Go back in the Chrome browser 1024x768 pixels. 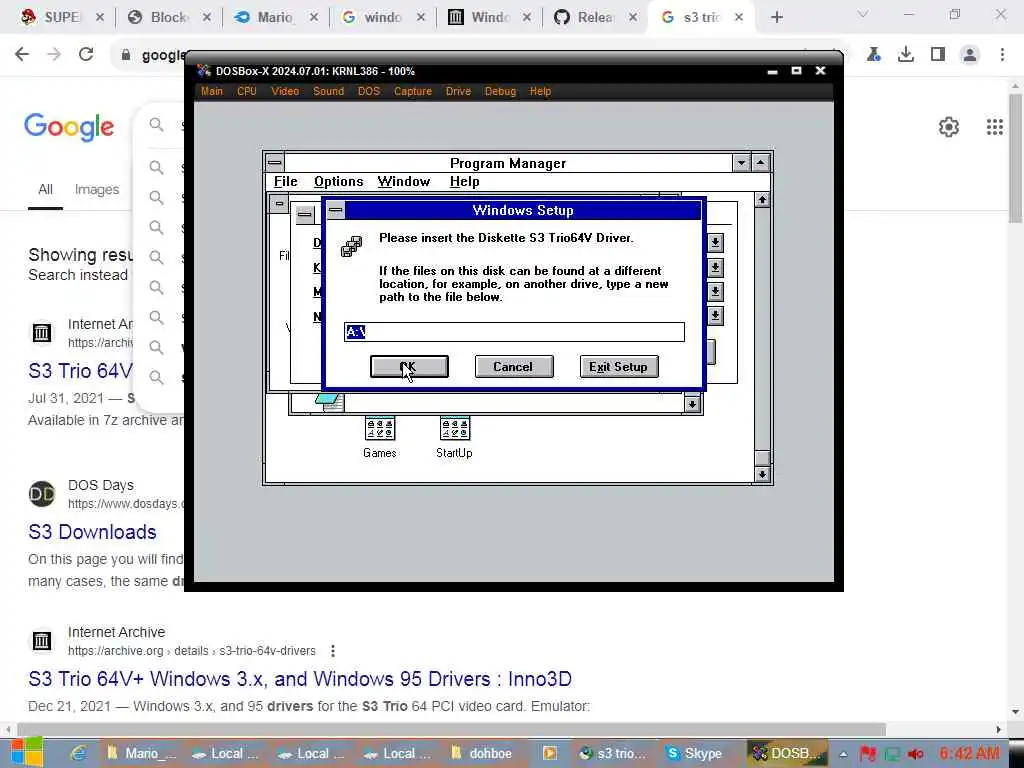22,54
